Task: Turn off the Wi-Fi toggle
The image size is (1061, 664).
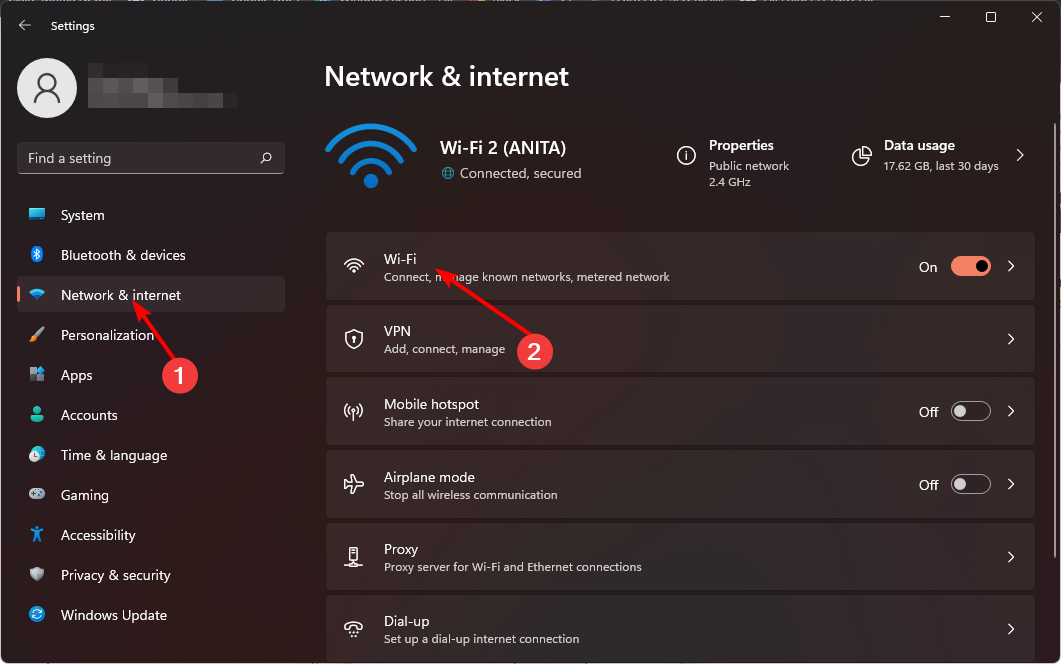Action: click(x=970, y=266)
